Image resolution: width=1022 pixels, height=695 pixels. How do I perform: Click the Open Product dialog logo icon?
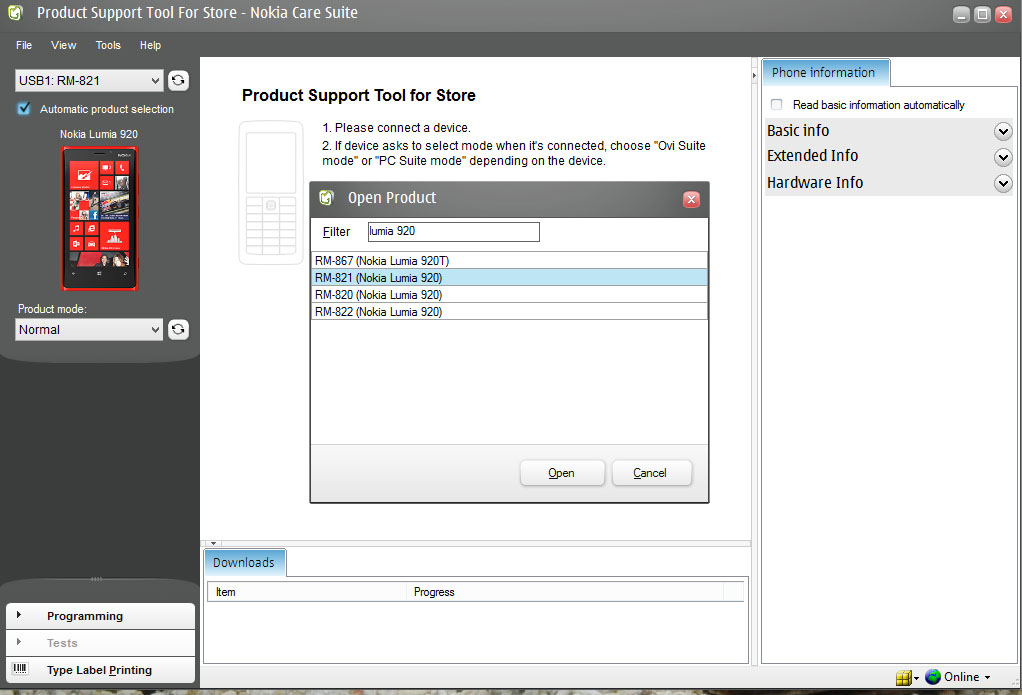click(x=327, y=198)
